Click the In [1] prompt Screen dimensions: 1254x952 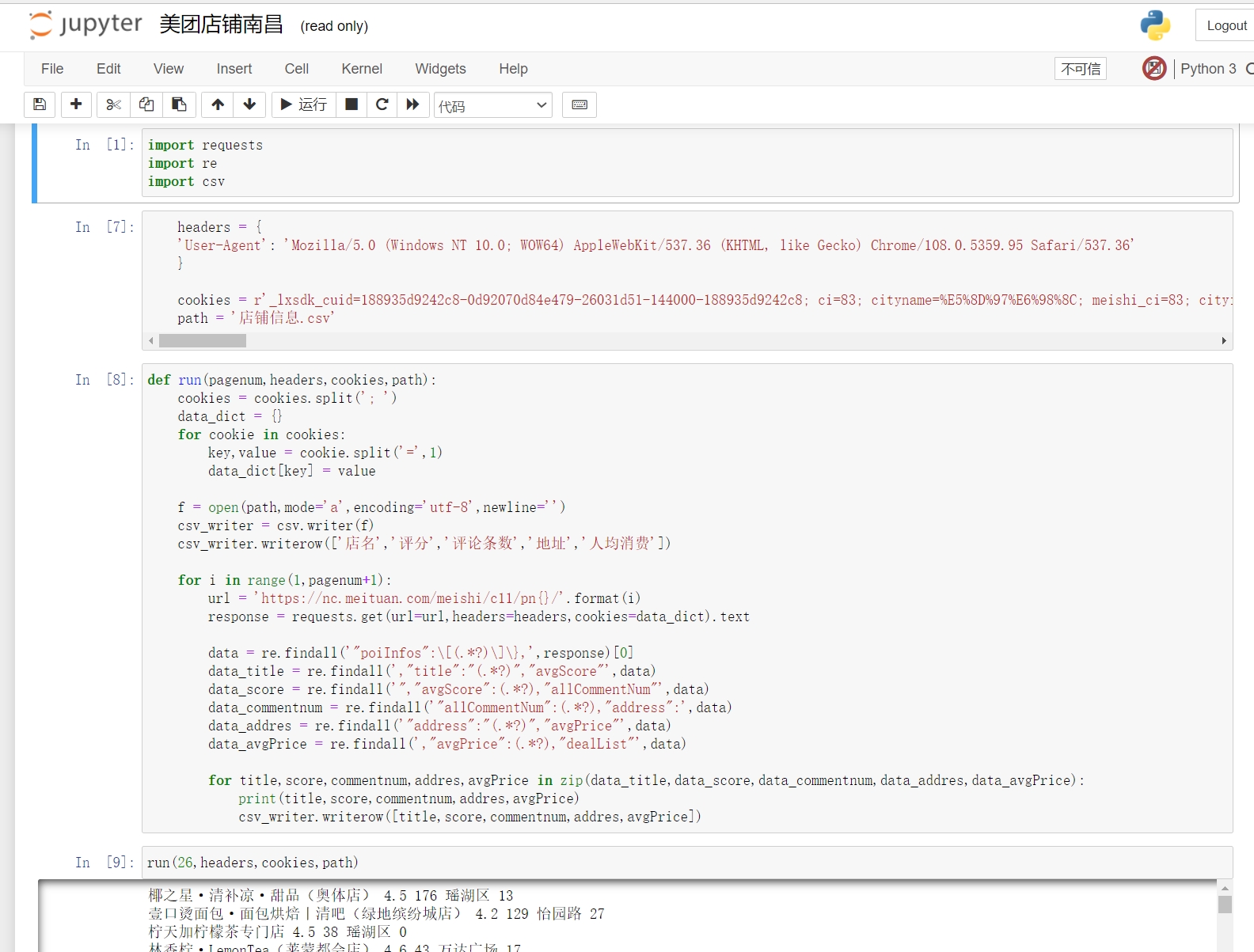tap(104, 145)
